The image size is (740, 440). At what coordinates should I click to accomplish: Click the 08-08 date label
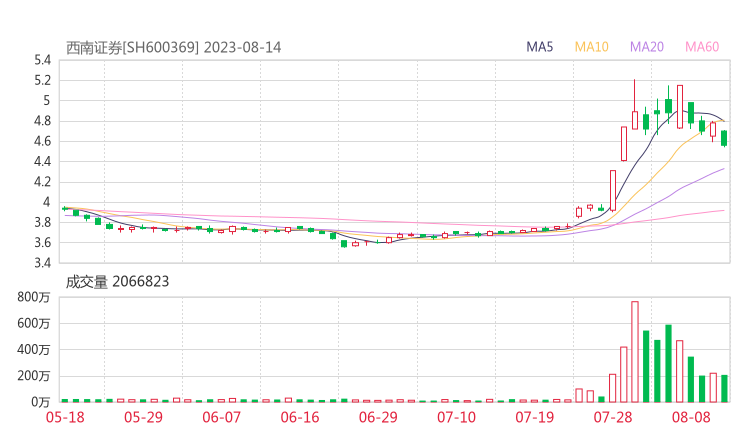tap(691, 417)
